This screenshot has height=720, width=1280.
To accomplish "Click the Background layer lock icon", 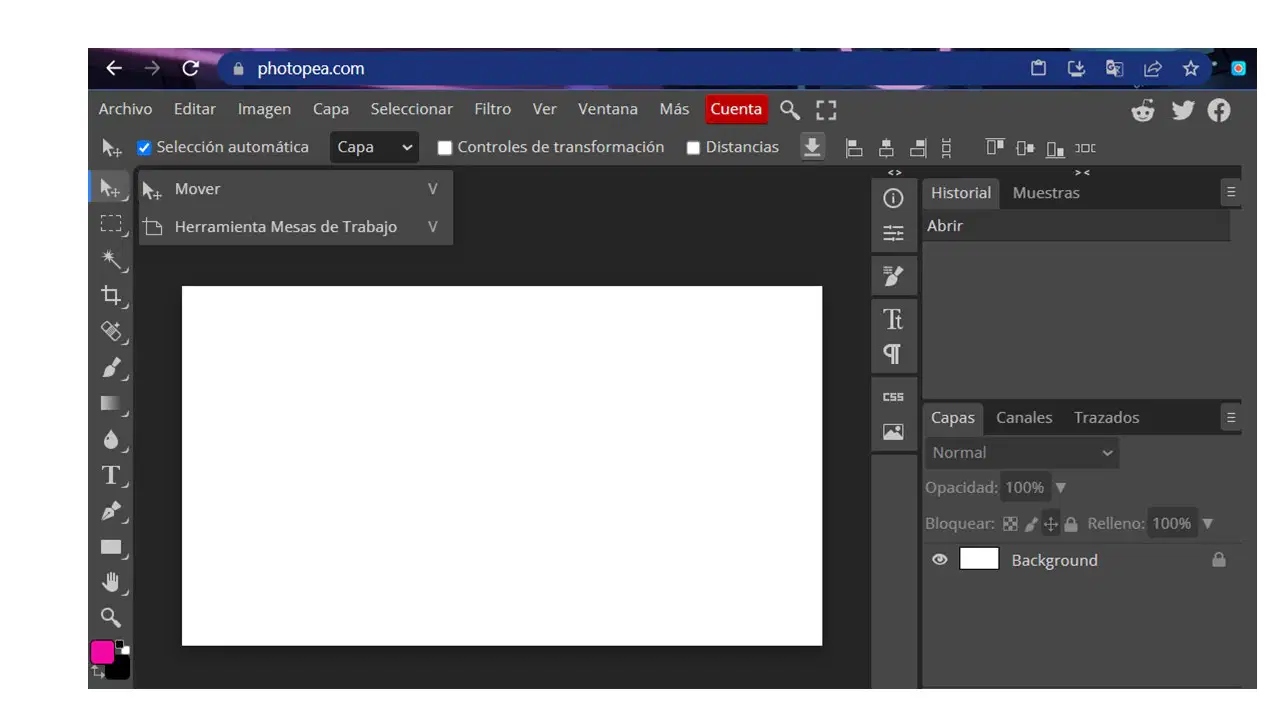I will [1219, 560].
